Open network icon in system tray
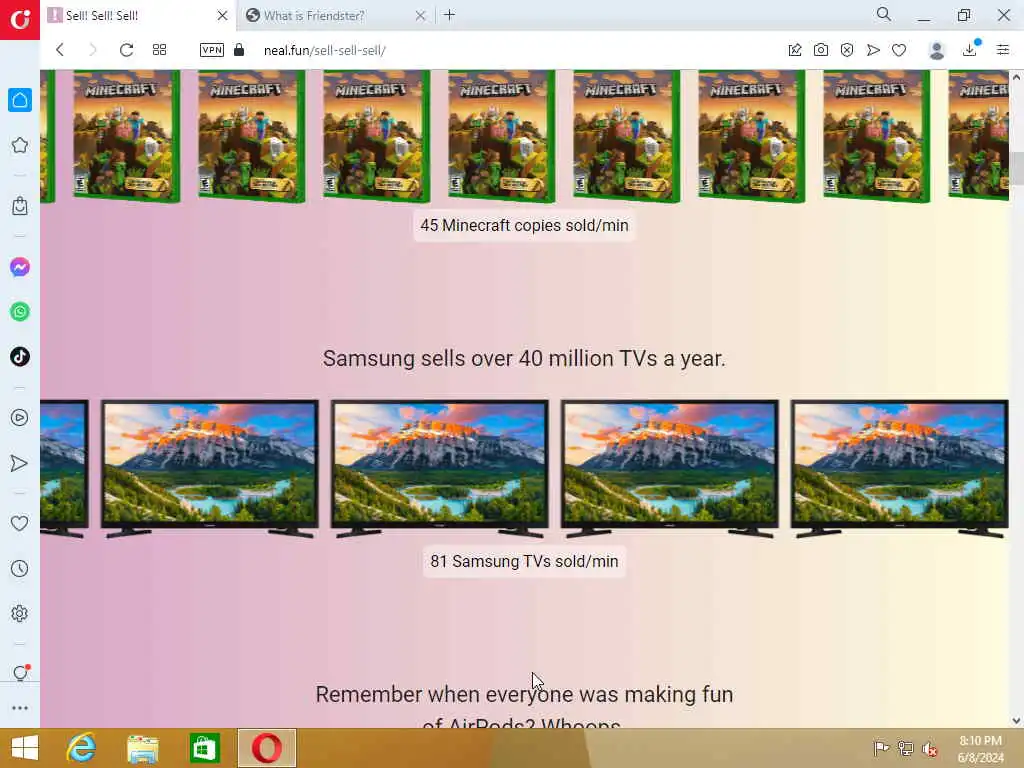Viewport: 1024px width, 768px height. tap(905, 748)
